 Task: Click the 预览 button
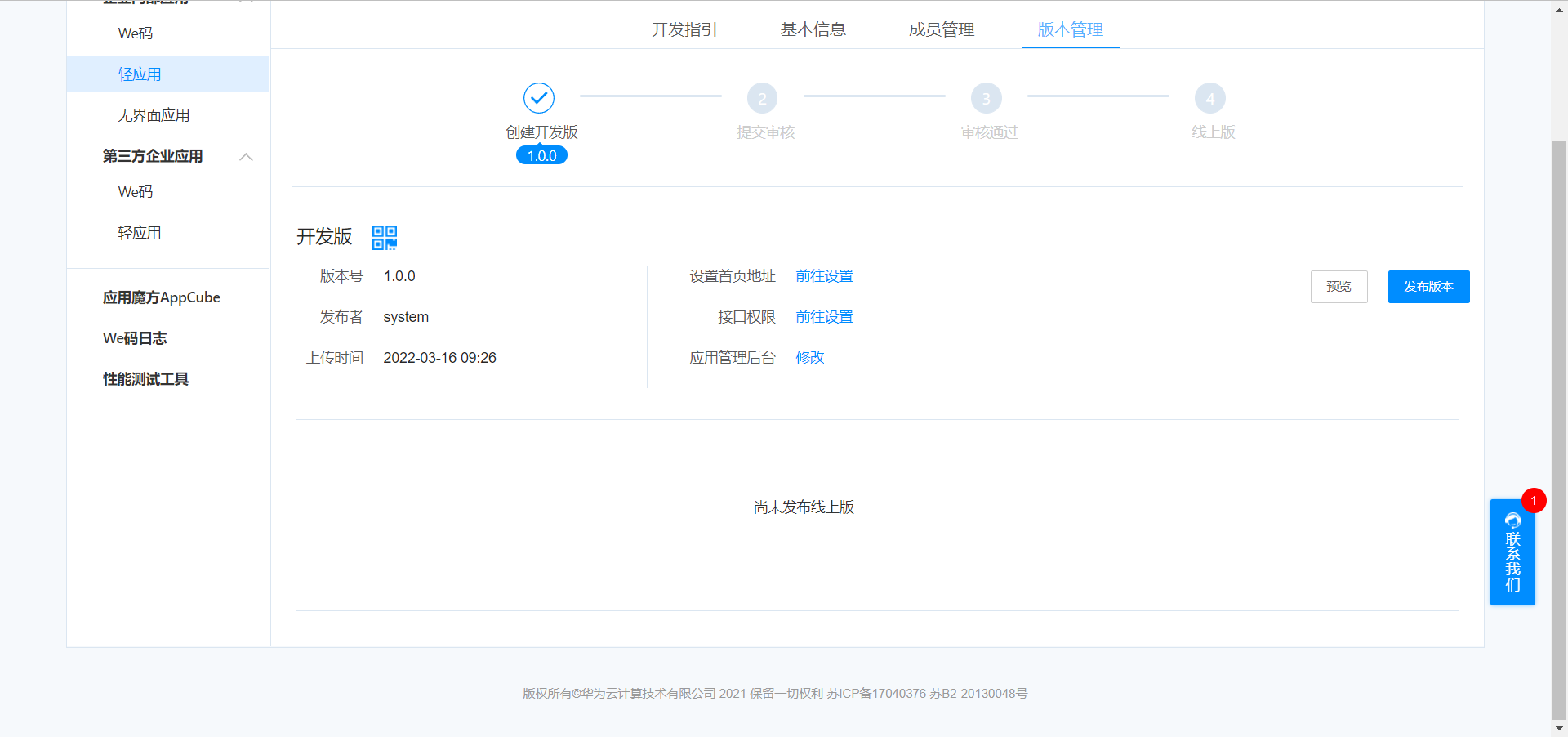1339,287
